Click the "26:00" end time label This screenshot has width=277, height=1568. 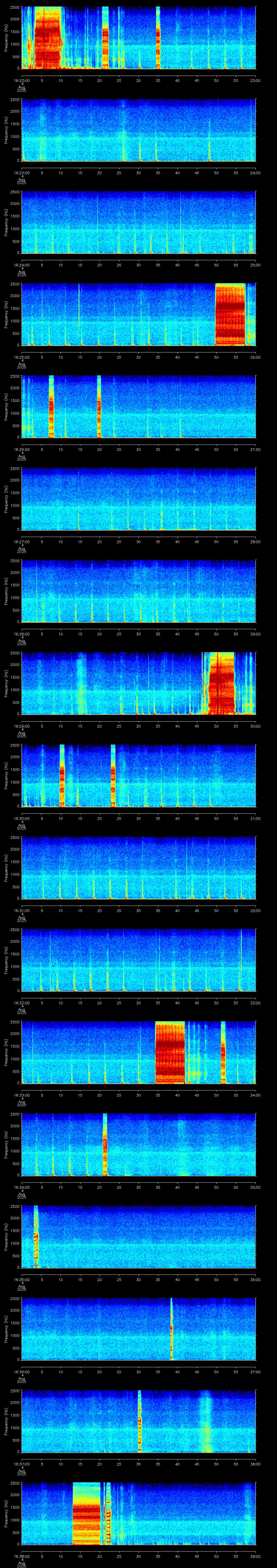tap(255, 357)
